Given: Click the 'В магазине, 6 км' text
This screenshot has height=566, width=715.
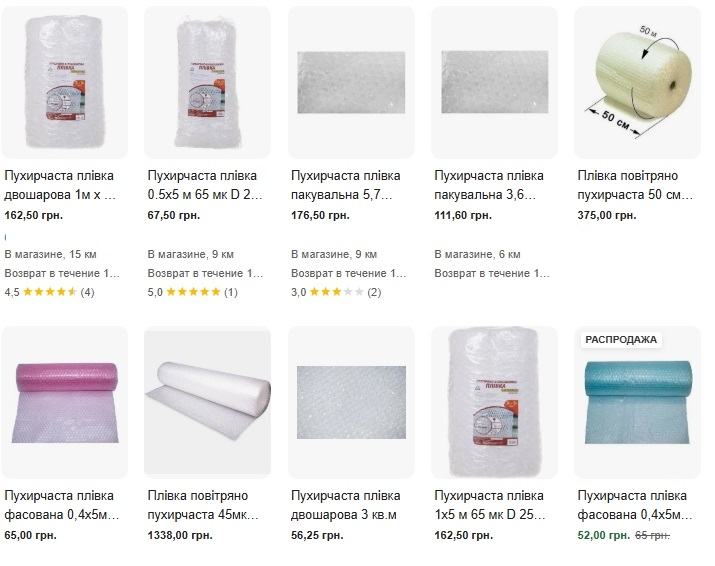Looking at the screenshot, I should point(475,255).
